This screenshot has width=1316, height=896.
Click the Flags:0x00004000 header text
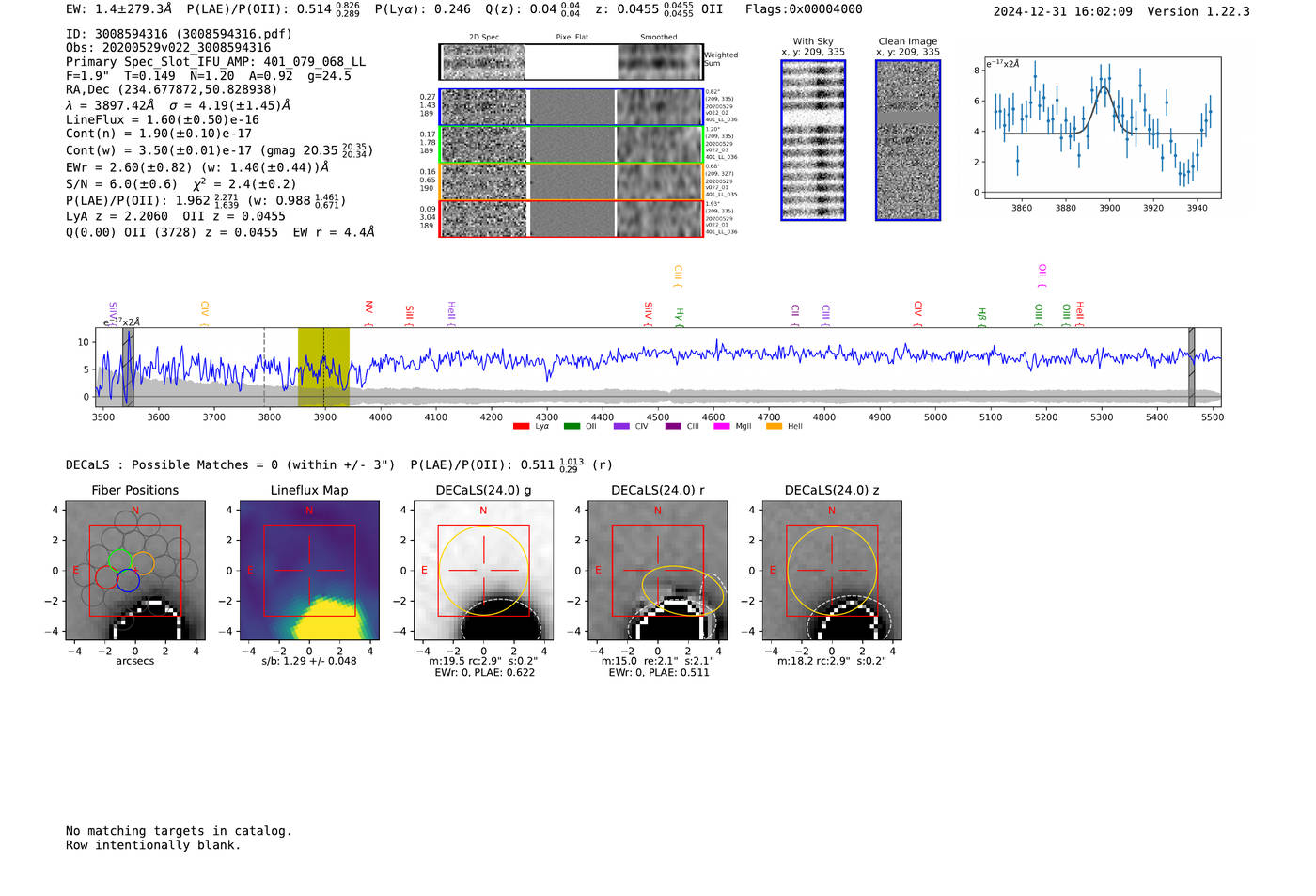coord(804,9)
